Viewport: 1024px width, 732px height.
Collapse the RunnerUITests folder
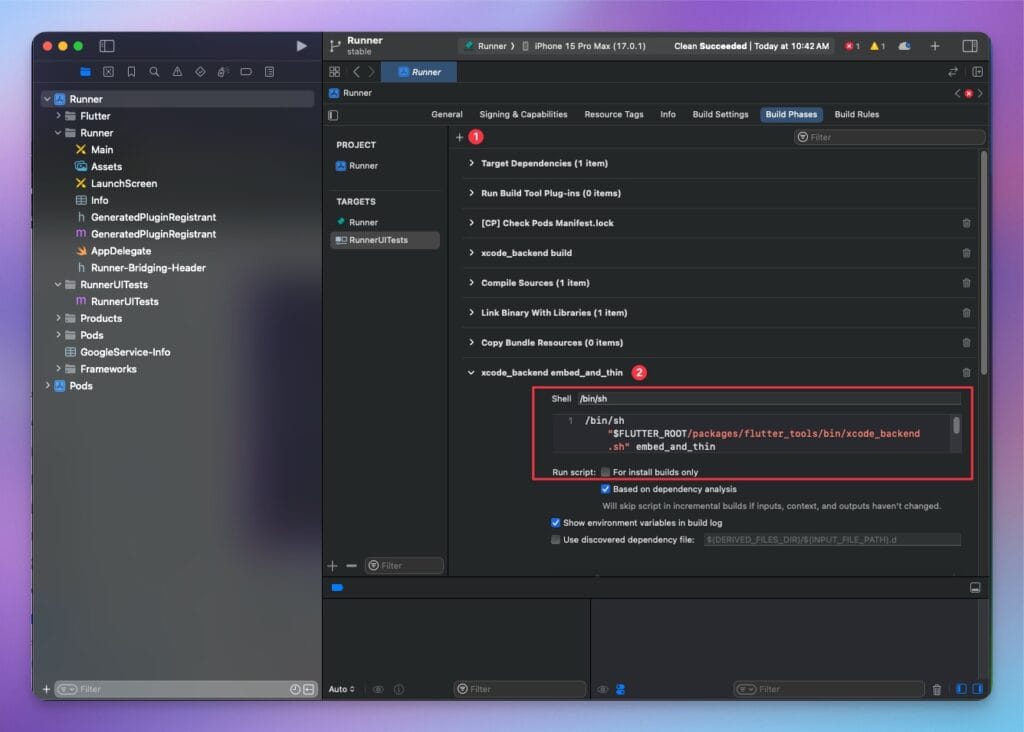pos(58,285)
